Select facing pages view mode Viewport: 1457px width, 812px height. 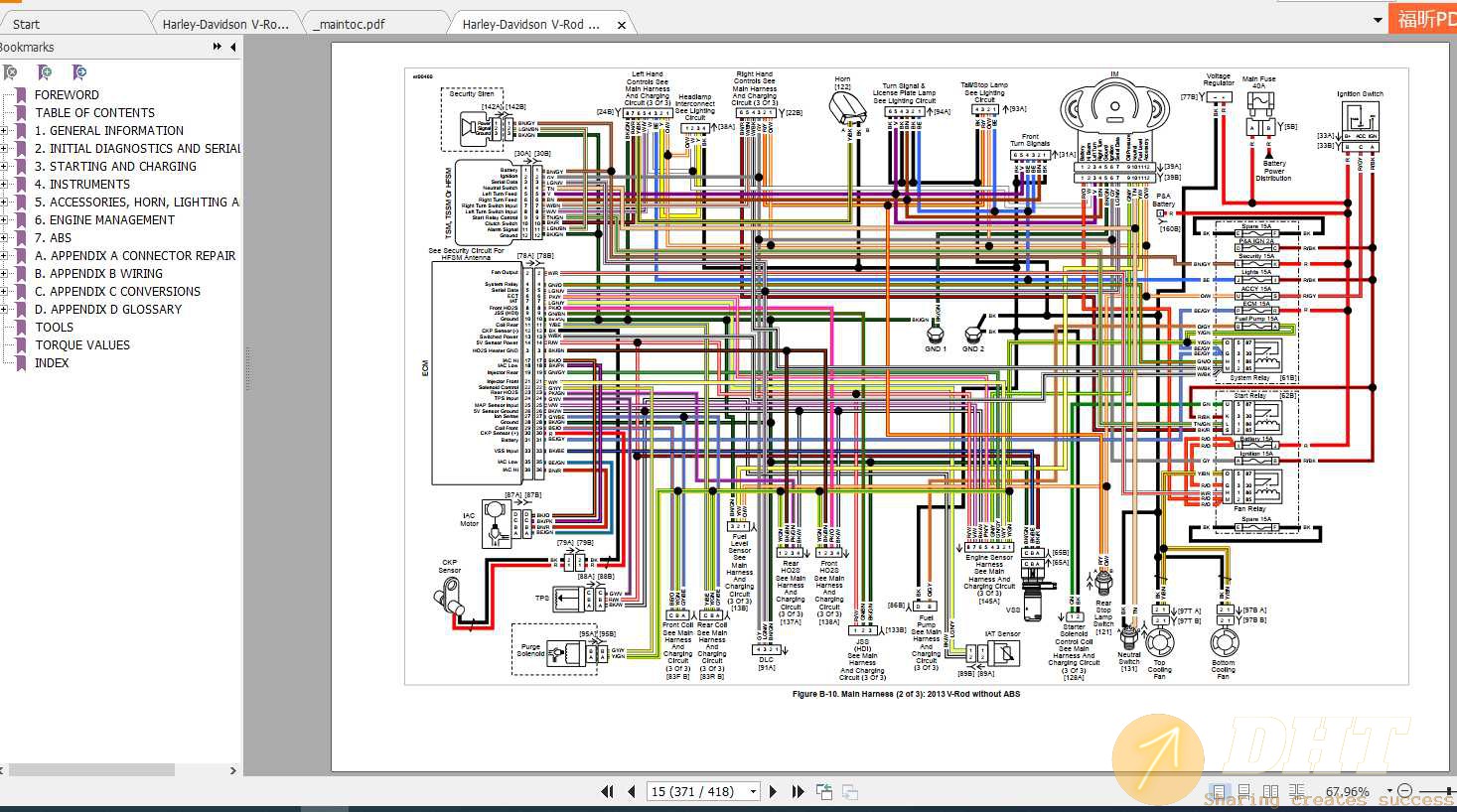(1272, 792)
